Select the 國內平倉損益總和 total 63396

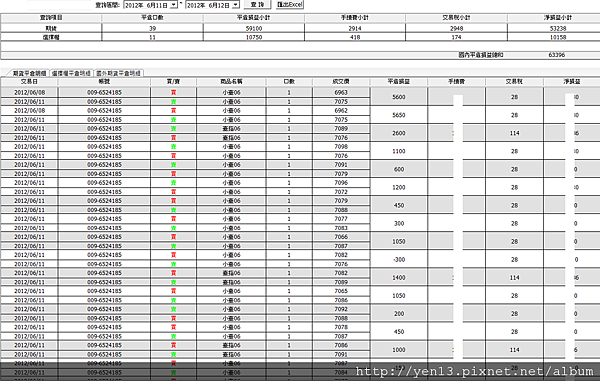(557, 55)
